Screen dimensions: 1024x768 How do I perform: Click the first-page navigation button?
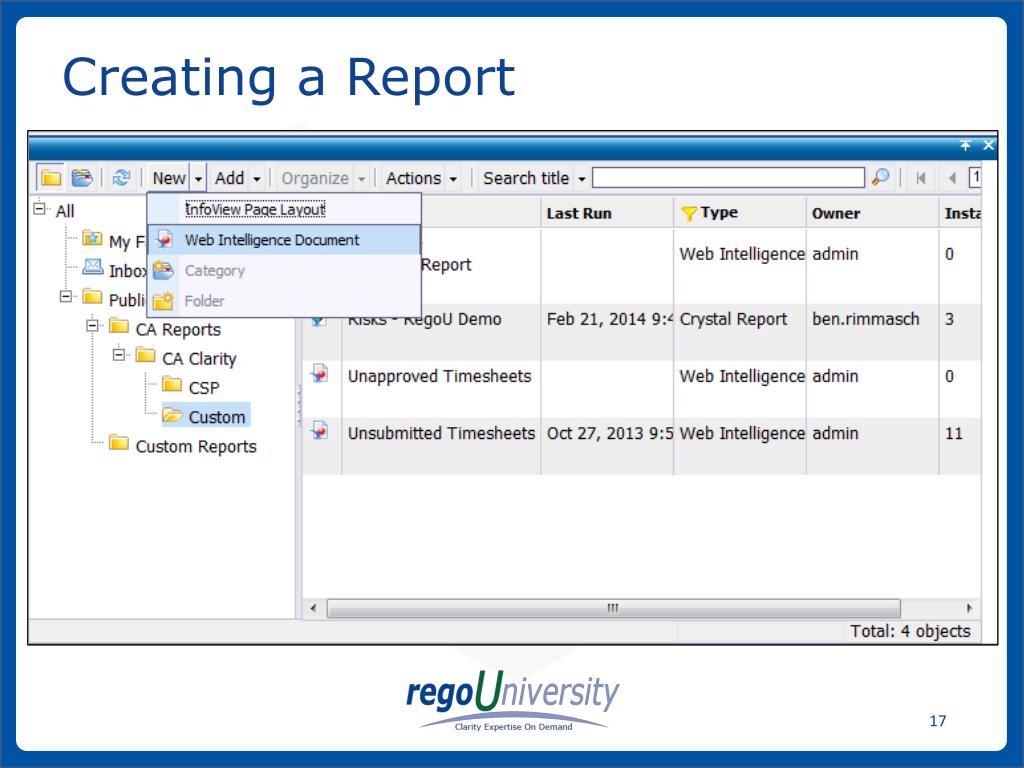921,177
